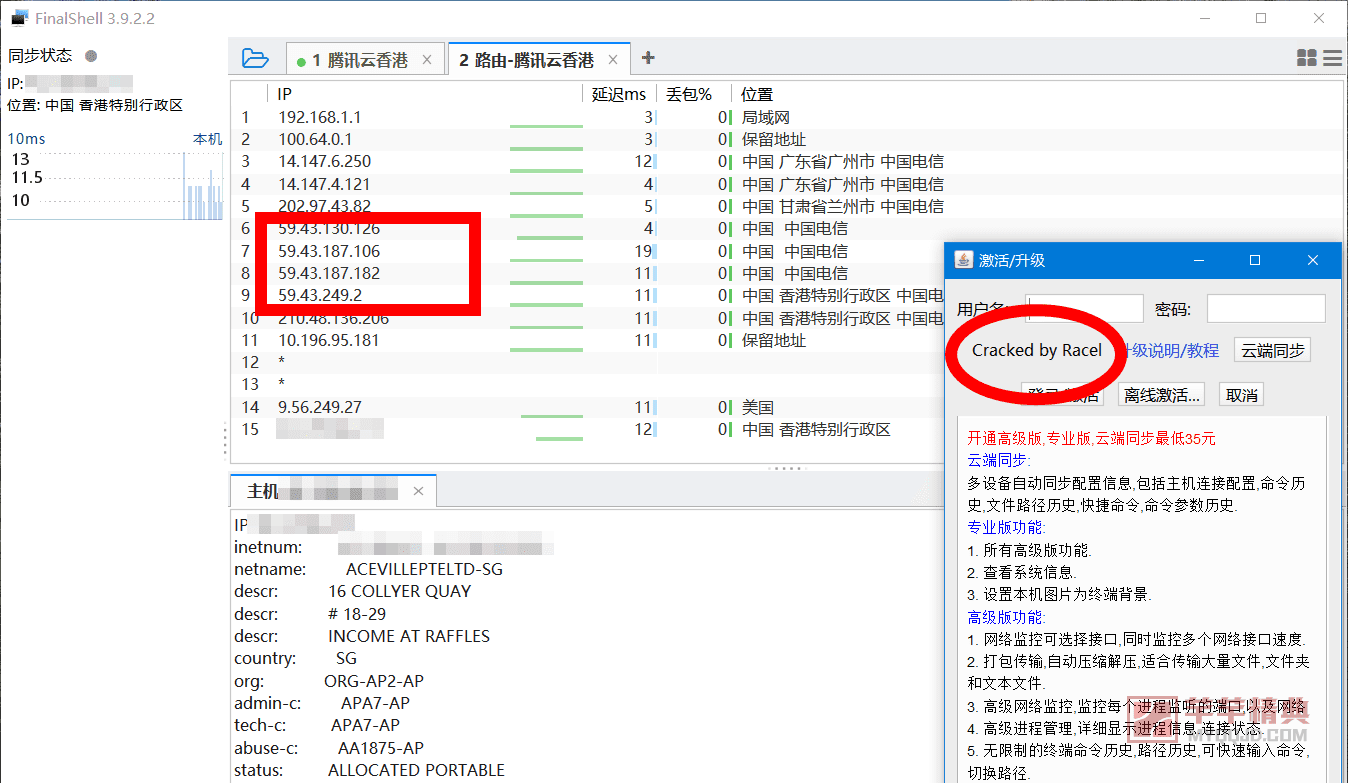This screenshot has height=783, width=1348.
Task: Select hop row 9.56.249.27
Action: coord(588,407)
